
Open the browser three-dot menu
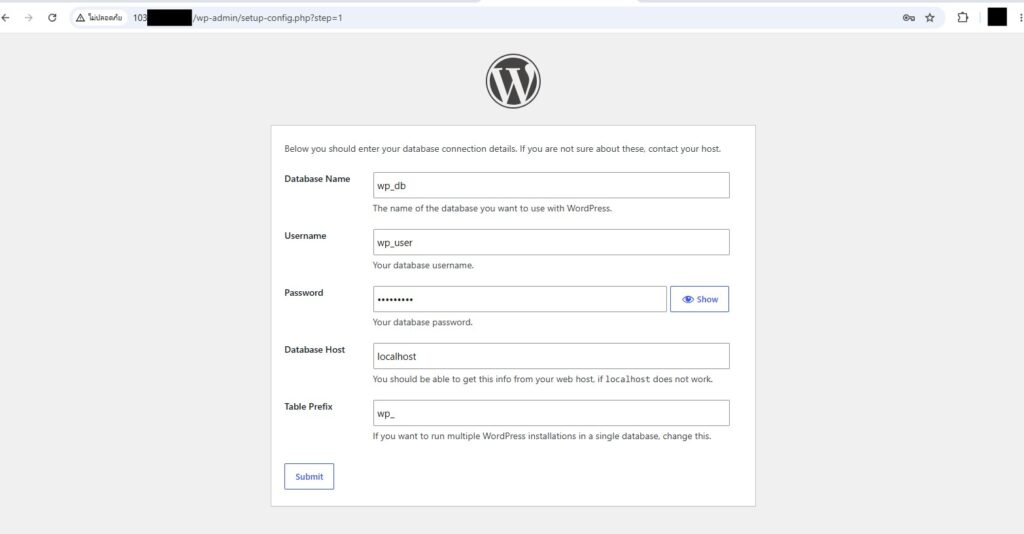[1020, 18]
